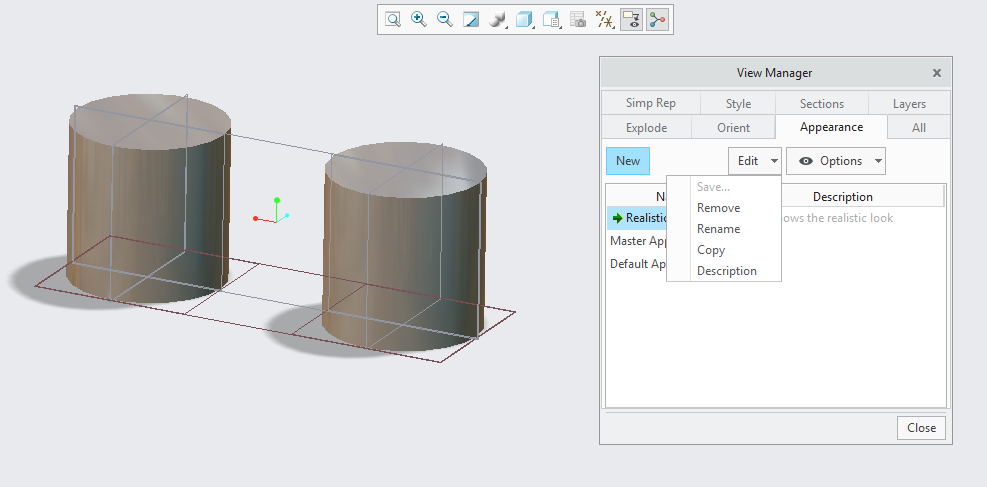Click the Description column header
The width and height of the screenshot is (987, 487).
[842, 197]
